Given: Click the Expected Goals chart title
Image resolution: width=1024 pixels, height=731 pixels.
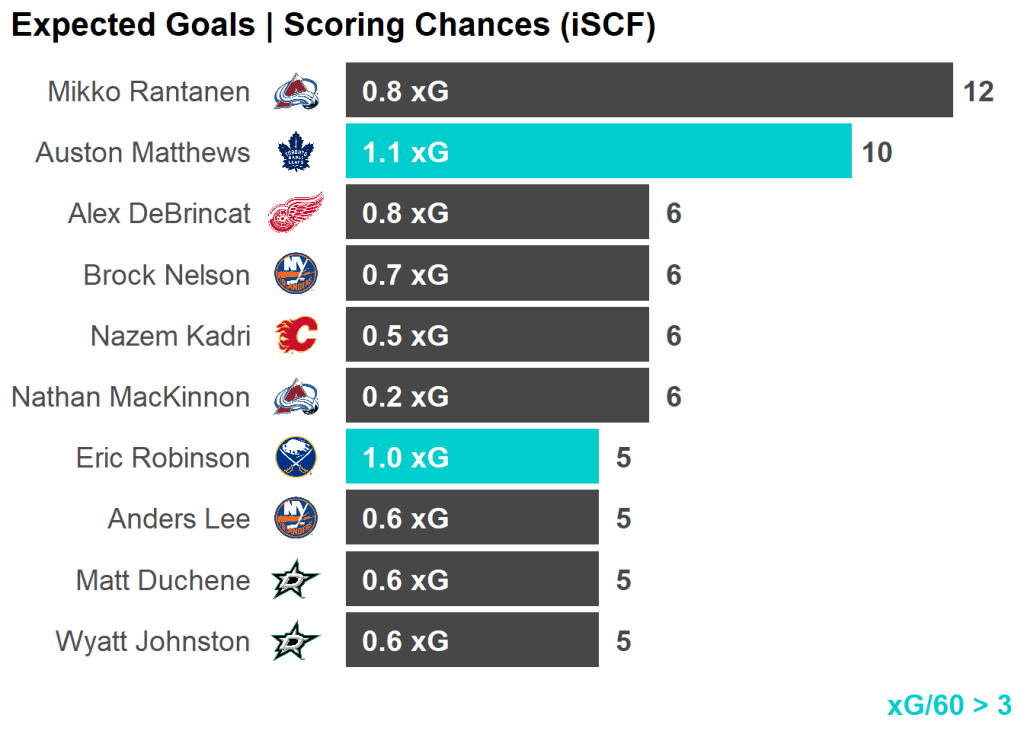Looking at the screenshot, I should tap(333, 26).
